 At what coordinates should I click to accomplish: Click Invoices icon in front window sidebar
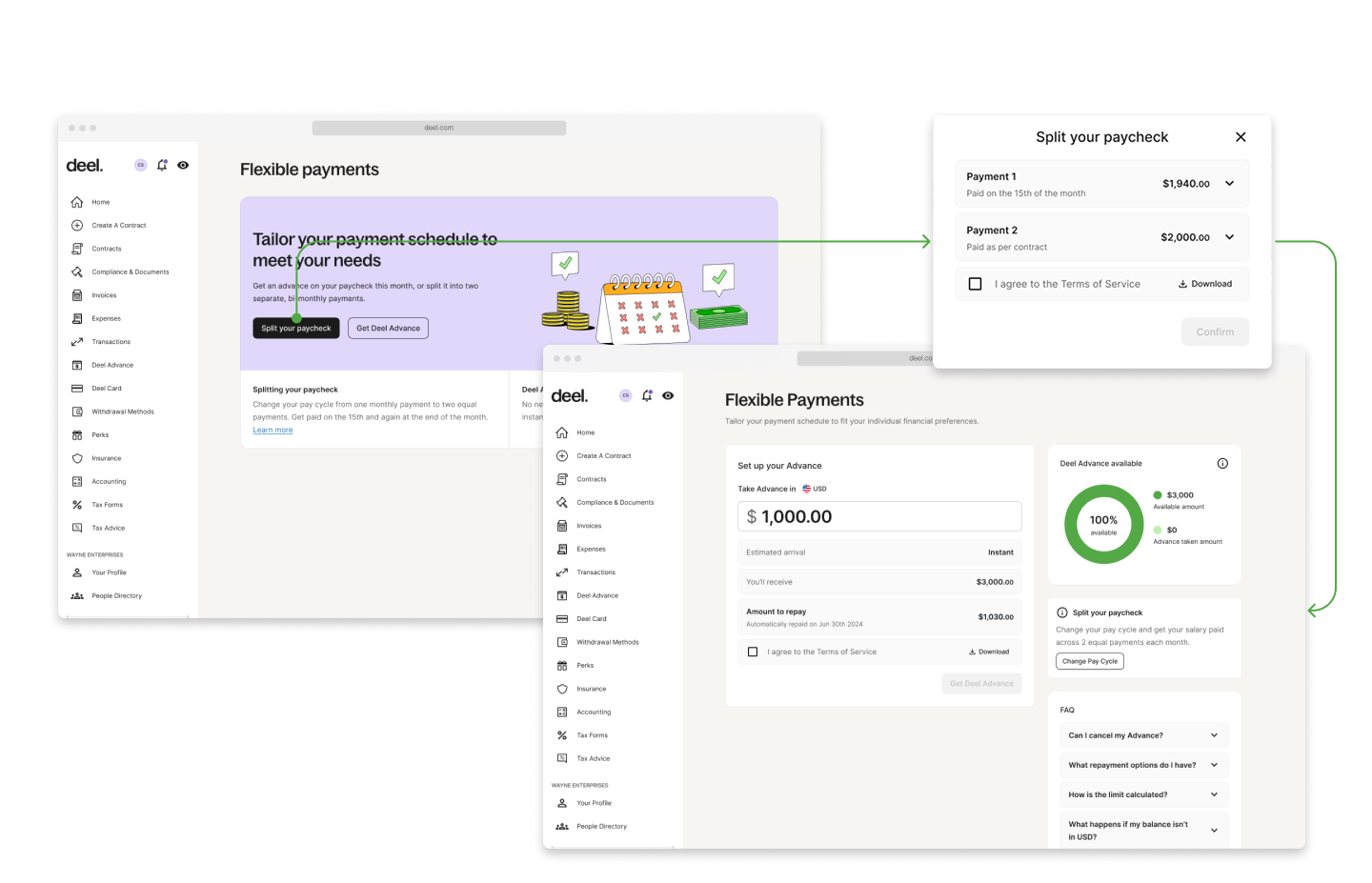click(x=562, y=526)
